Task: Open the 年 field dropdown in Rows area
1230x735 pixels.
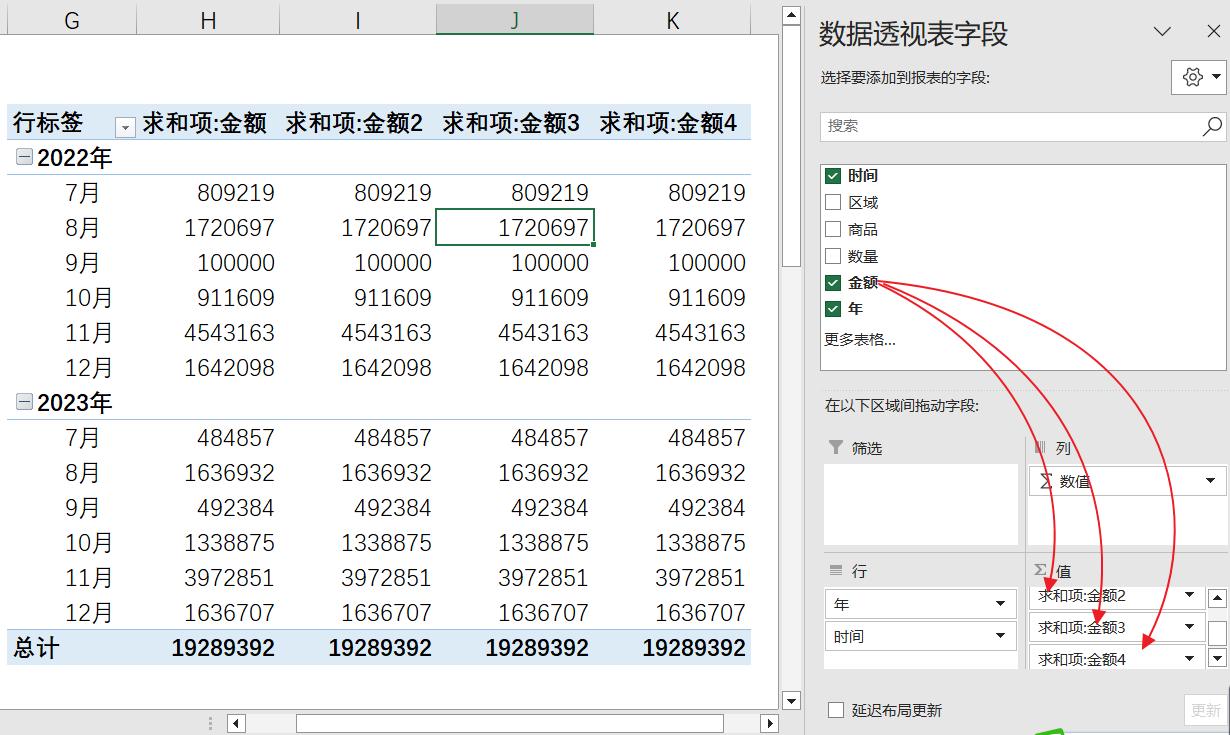Action: click(x=1001, y=603)
